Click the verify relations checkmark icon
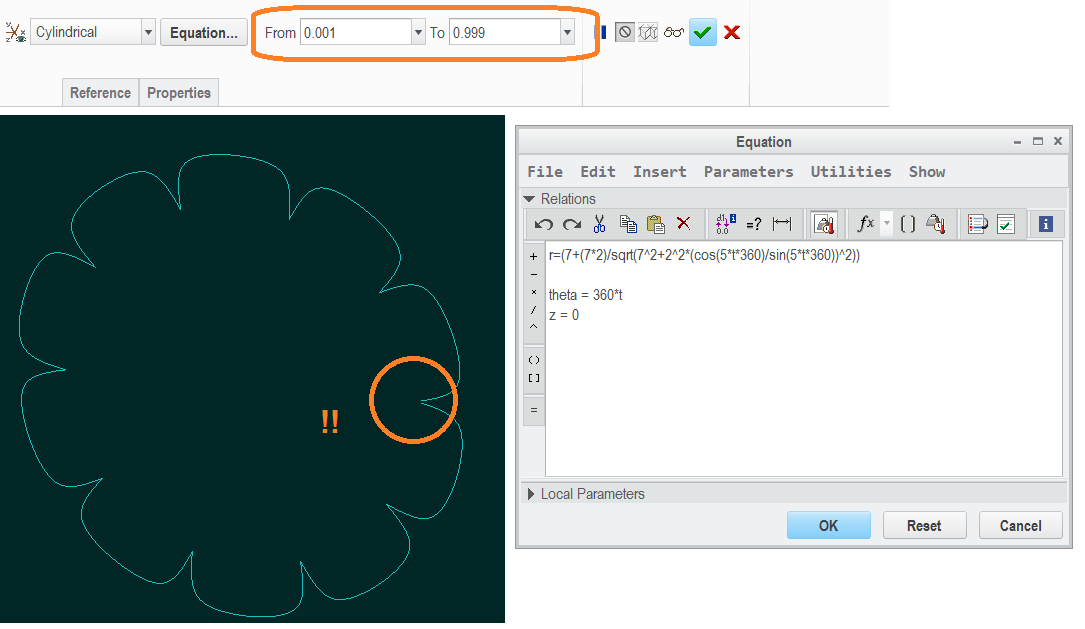1085x629 pixels. [x=1006, y=224]
